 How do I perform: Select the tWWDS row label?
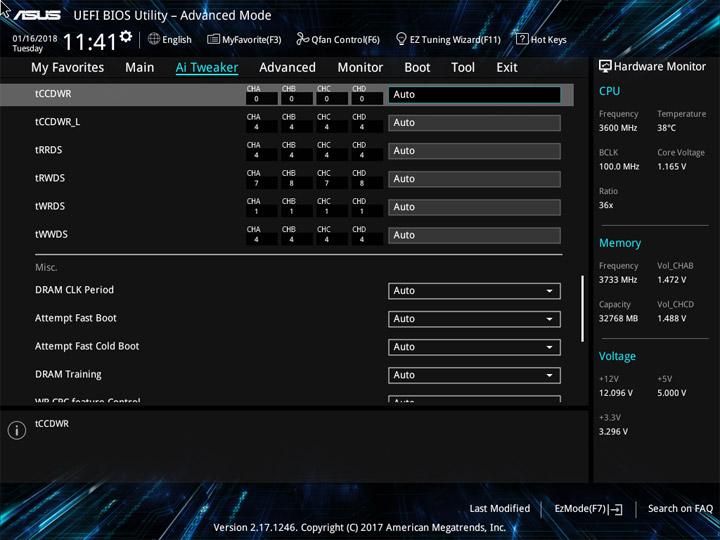51,234
